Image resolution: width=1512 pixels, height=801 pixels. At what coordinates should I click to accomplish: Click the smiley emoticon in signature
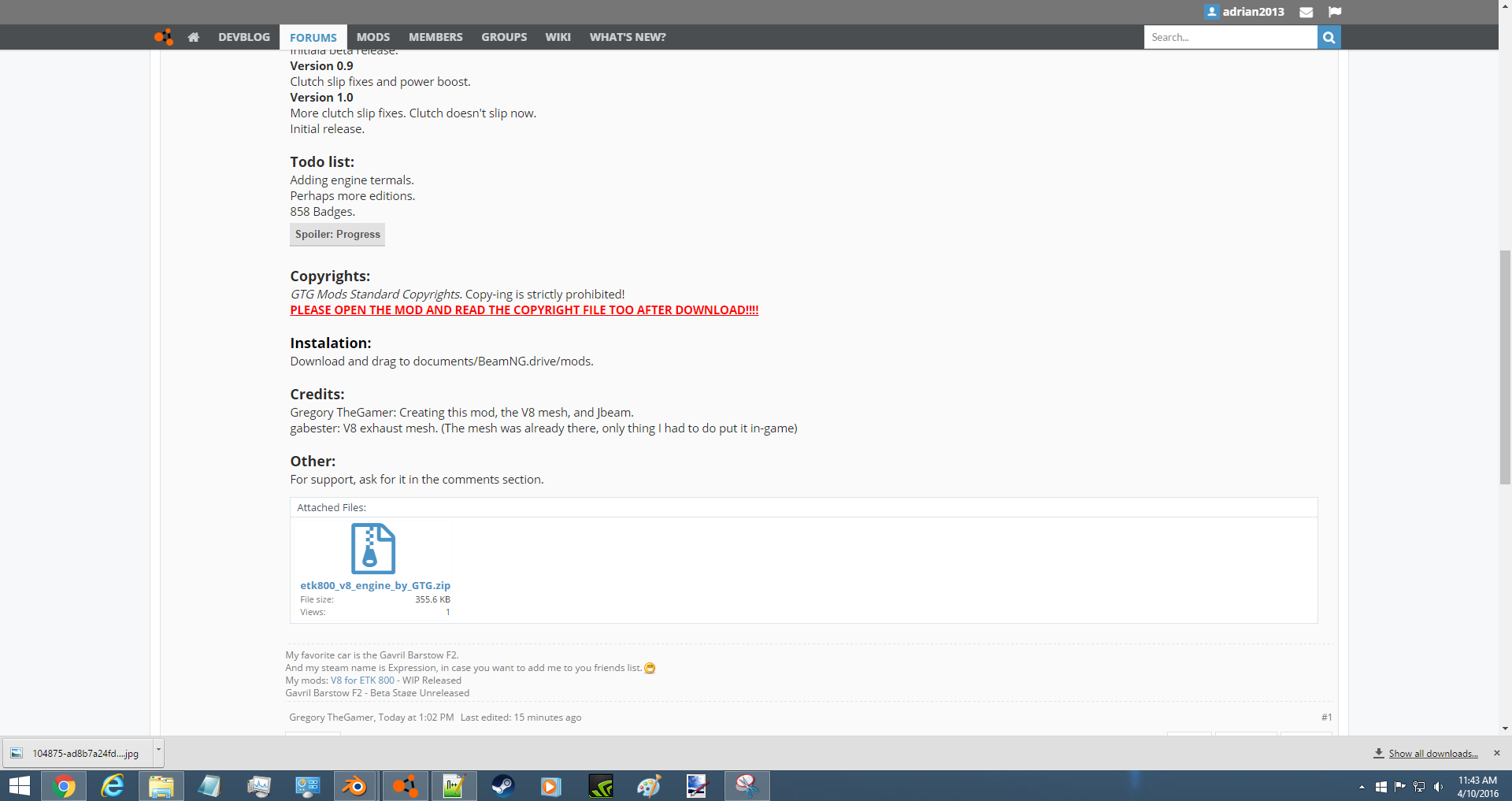tap(650, 668)
